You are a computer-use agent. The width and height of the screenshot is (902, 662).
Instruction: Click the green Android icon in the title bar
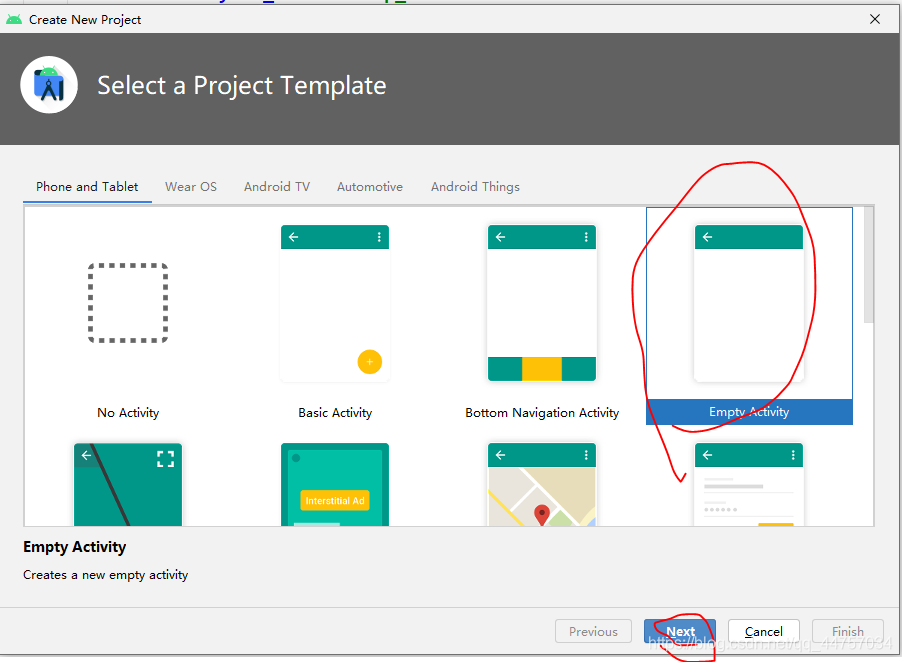coord(14,18)
